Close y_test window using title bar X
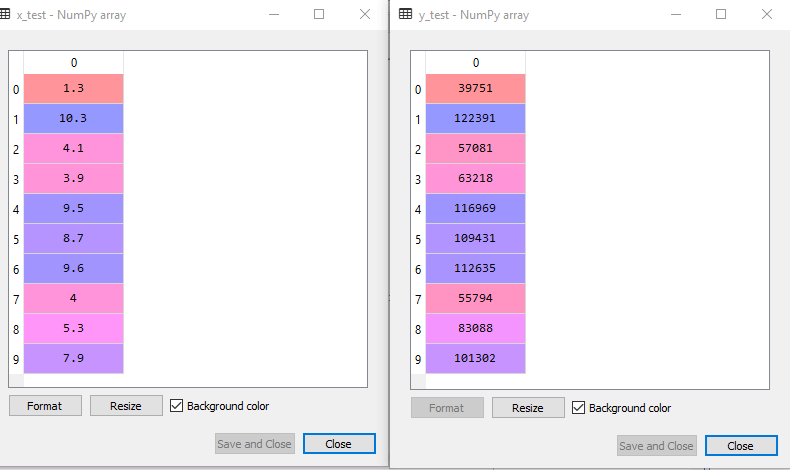 point(766,15)
